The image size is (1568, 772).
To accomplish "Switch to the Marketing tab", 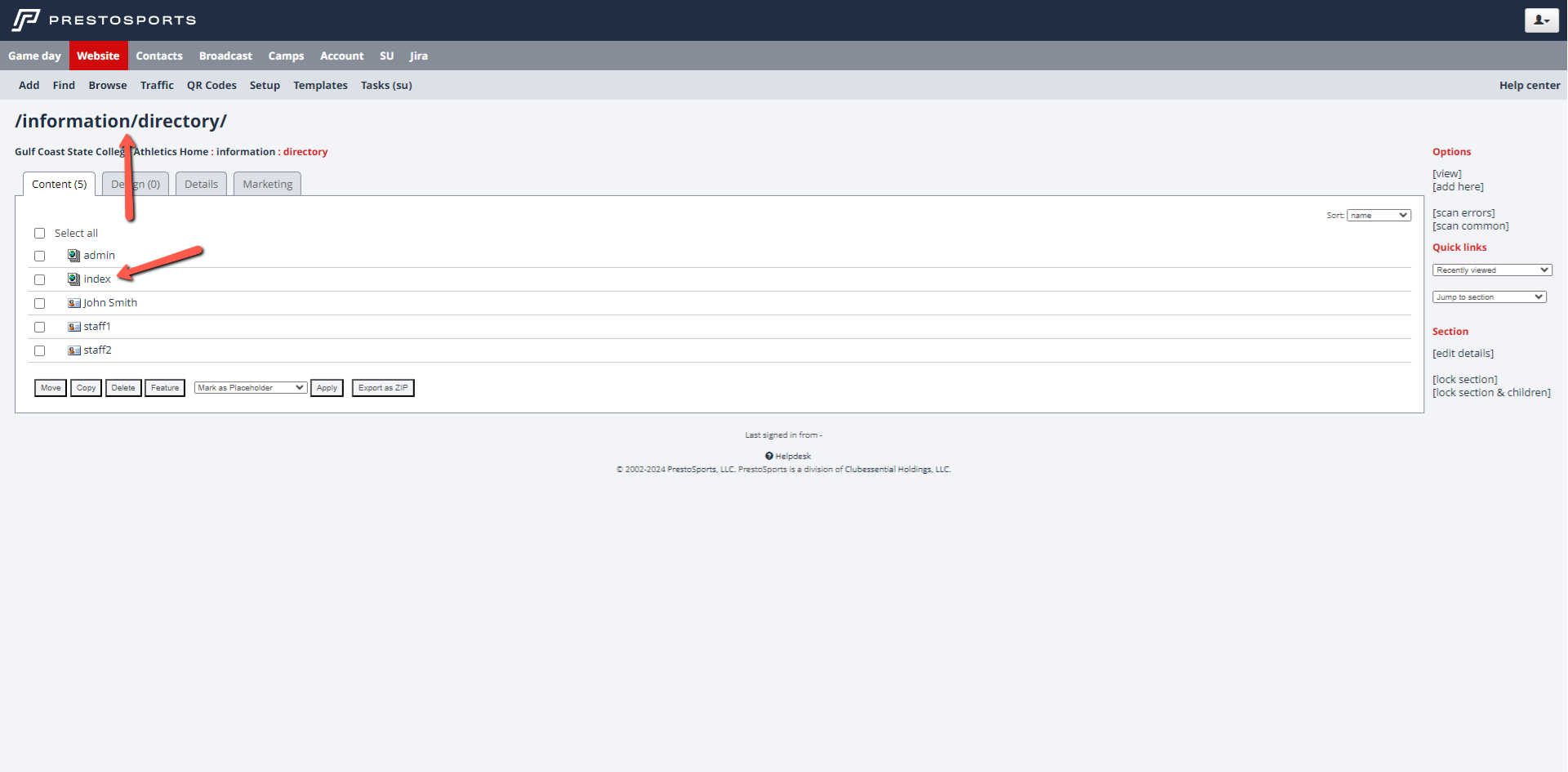I will tap(267, 184).
